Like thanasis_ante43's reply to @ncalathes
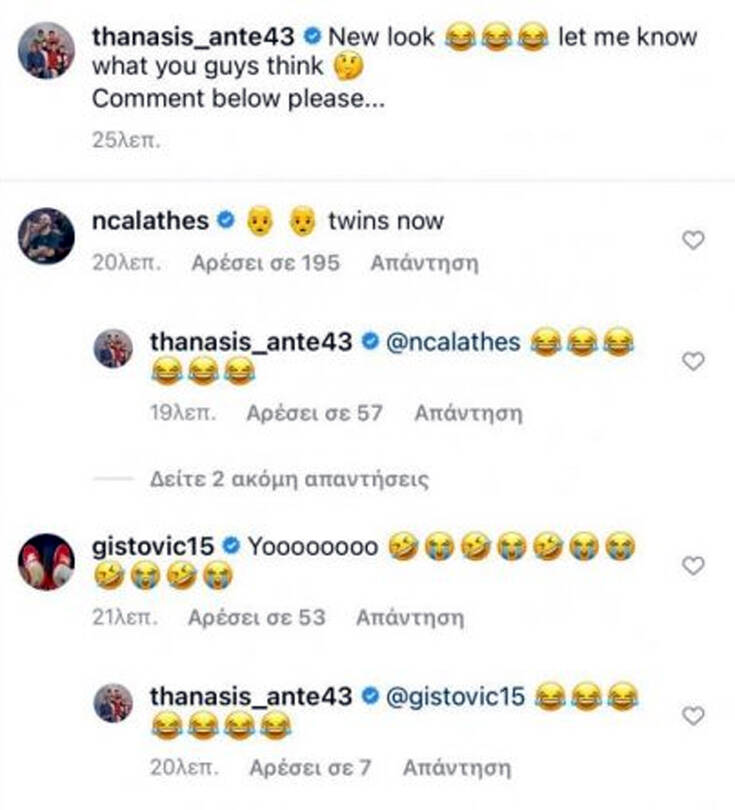Viewport: 735px width, 810px height. pyautogui.click(x=693, y=361)
